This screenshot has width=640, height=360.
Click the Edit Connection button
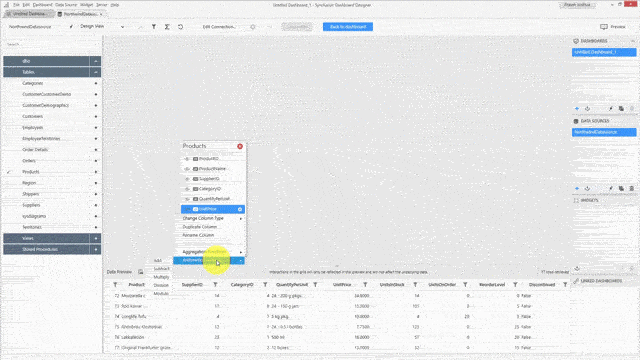click(220, 27)
